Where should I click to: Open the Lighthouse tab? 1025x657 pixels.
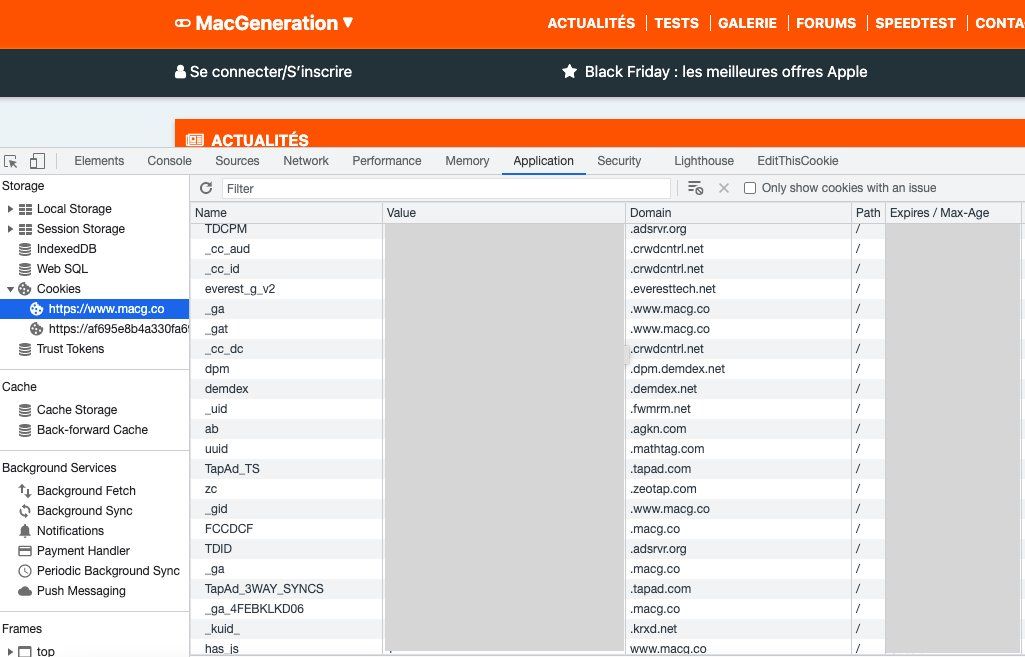704,161
